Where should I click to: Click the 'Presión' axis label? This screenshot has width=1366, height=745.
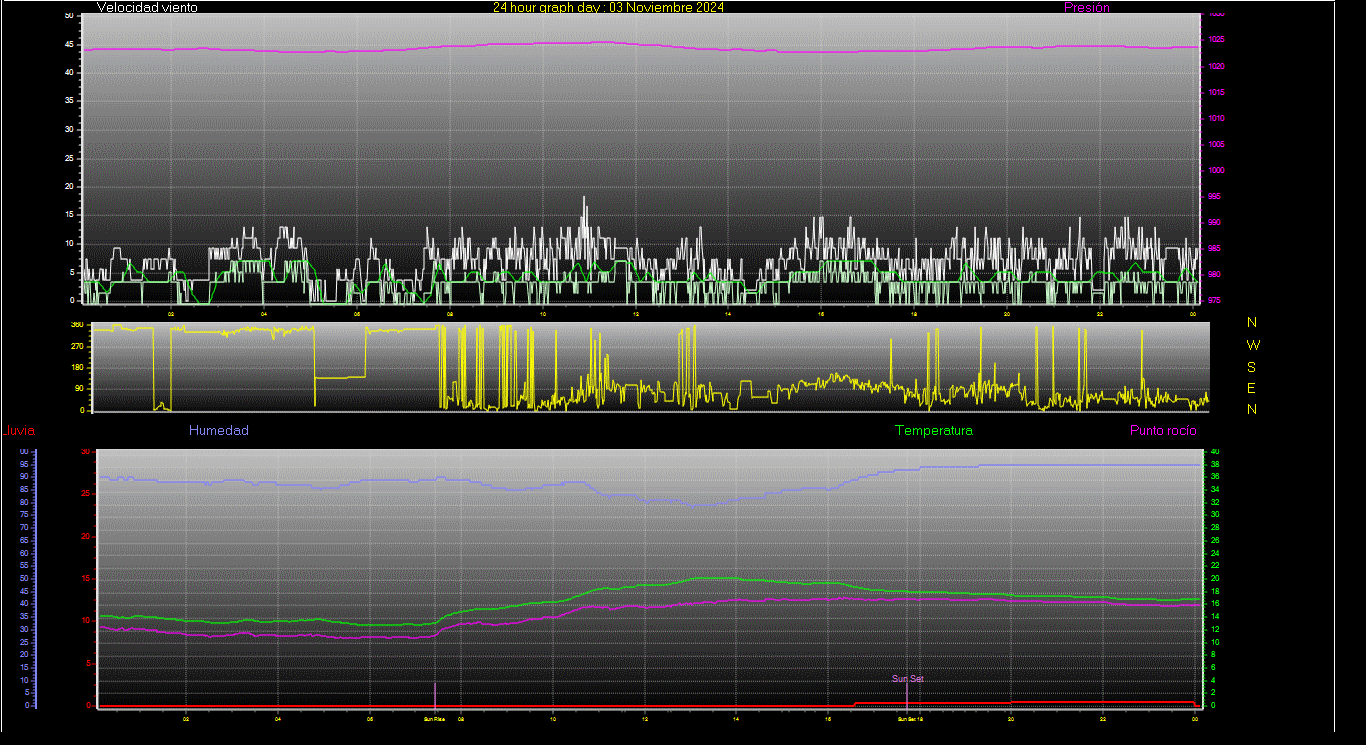(1086, 7)
